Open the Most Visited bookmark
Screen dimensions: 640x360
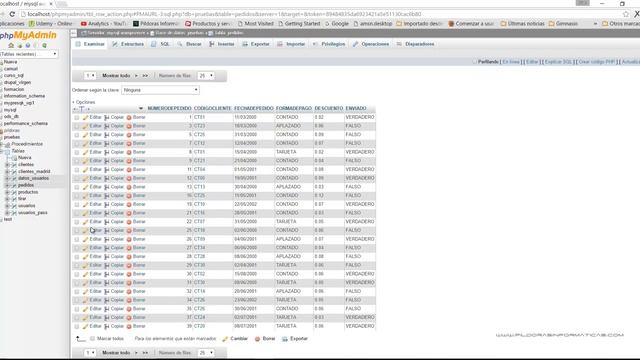coord(256,24)
